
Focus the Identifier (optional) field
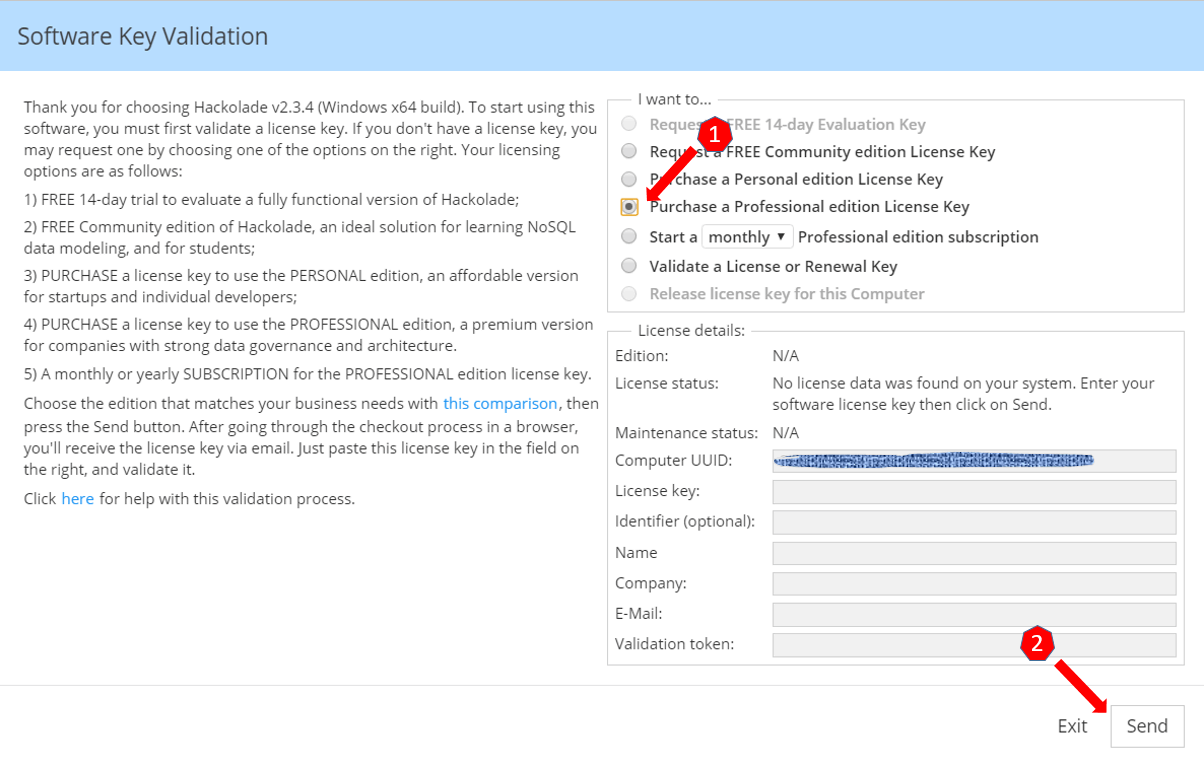pyautogui.click(x=973, y=522)
